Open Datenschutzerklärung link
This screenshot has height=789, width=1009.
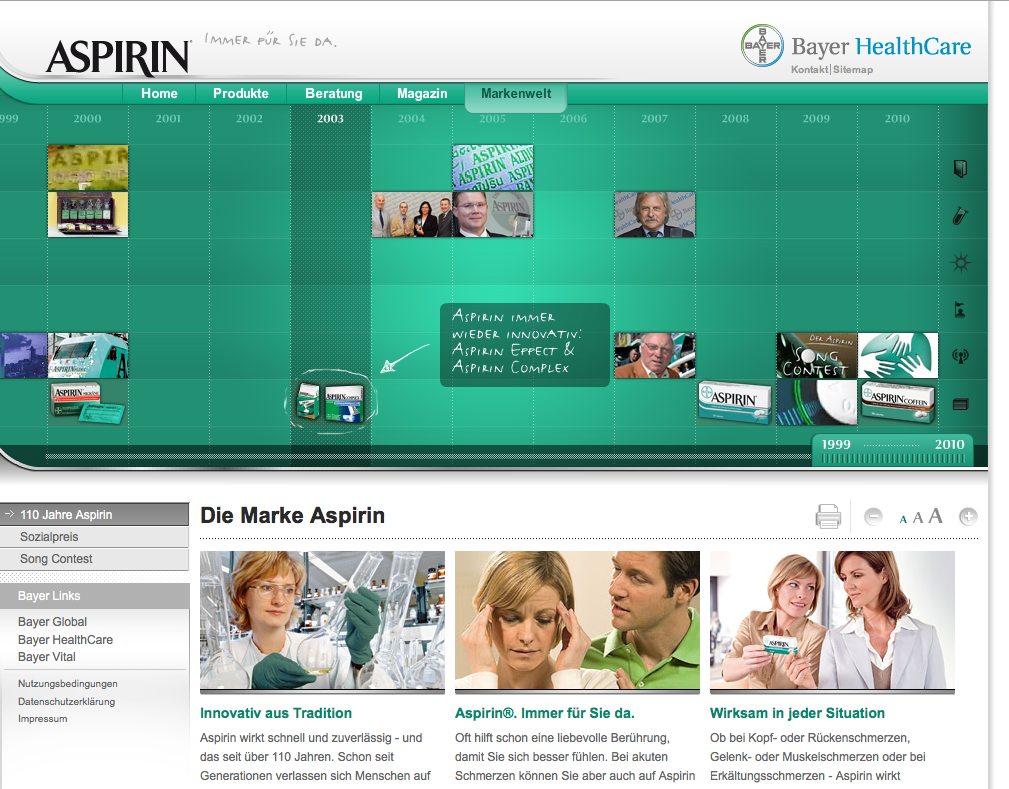coord(66,701)
